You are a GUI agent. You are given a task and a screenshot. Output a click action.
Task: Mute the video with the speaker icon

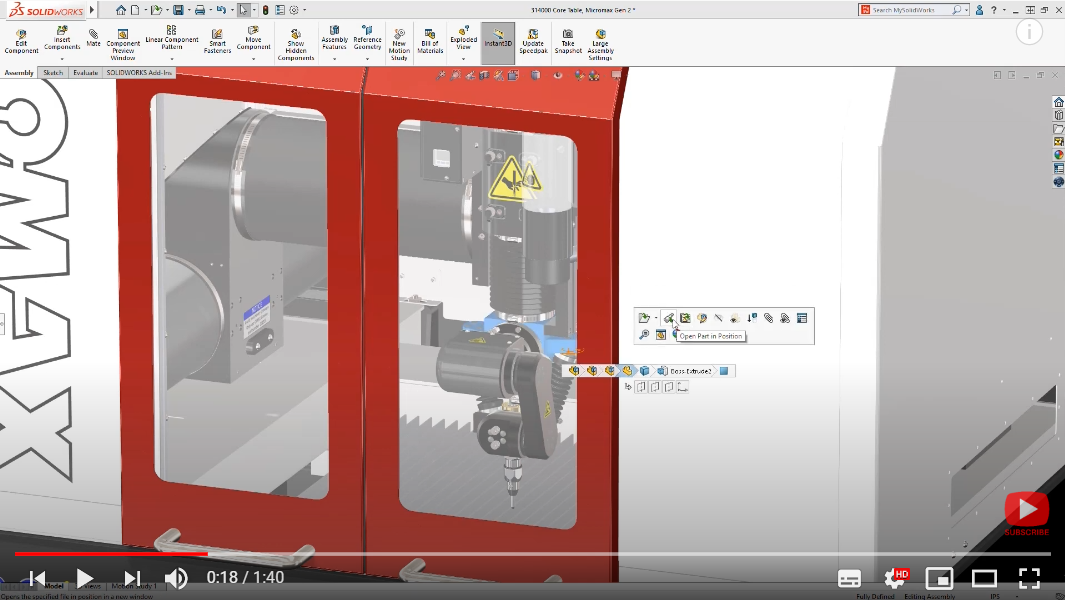point(177,578)
